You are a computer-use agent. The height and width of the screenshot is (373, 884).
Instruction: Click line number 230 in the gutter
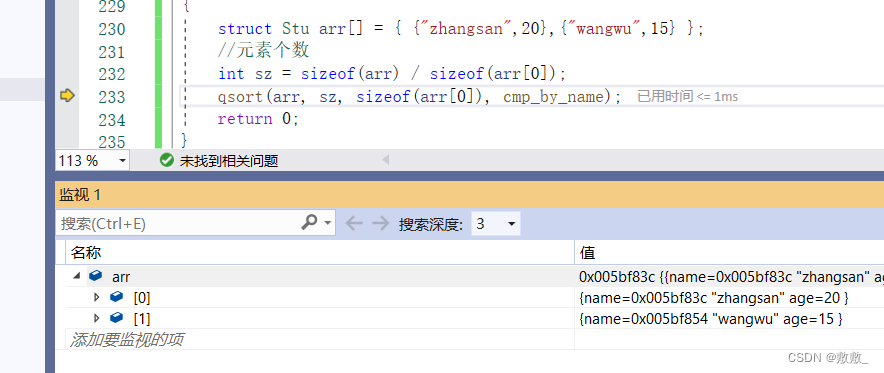[112, 29]
